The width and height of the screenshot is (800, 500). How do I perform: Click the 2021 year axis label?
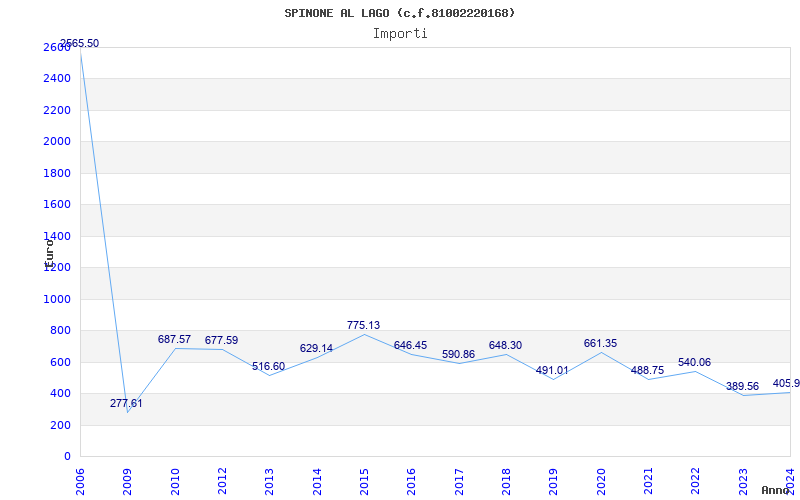pyautogui.click(x=648, y=481)
